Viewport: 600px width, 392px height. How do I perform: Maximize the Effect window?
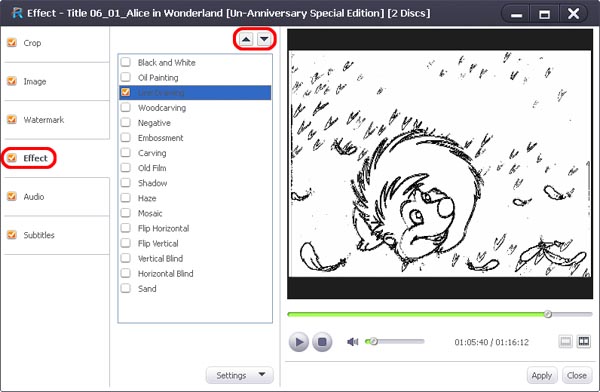point(544,14)
